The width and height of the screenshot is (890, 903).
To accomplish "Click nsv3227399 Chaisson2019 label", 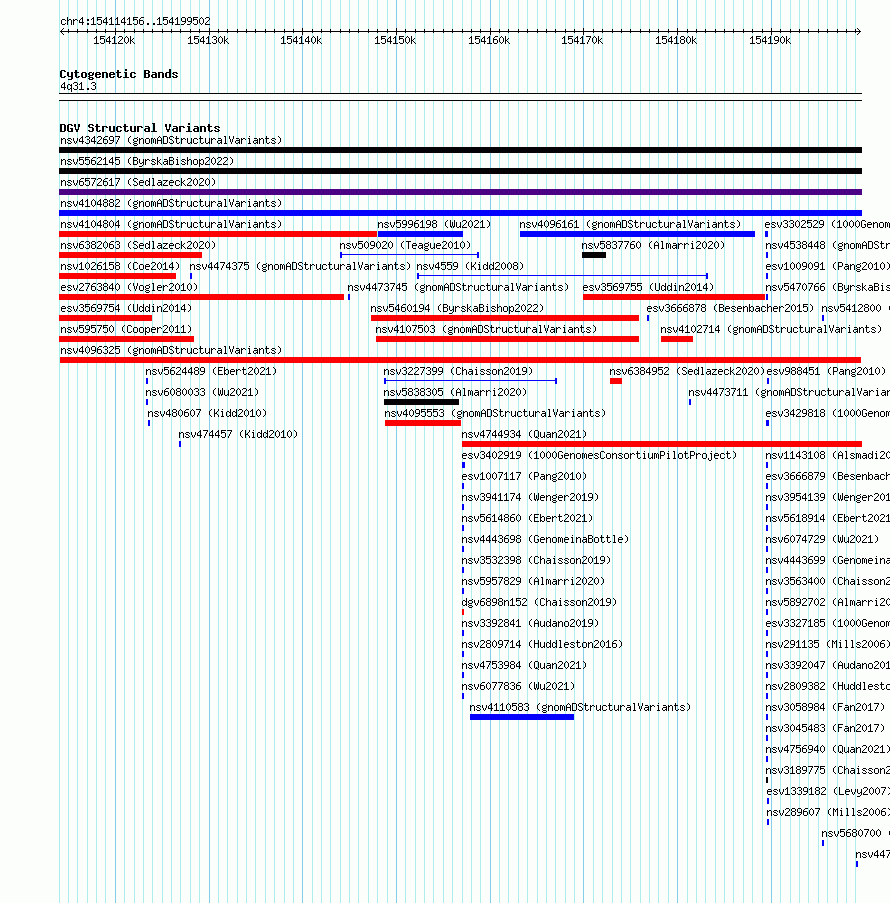I will click(x=459, y=371).
